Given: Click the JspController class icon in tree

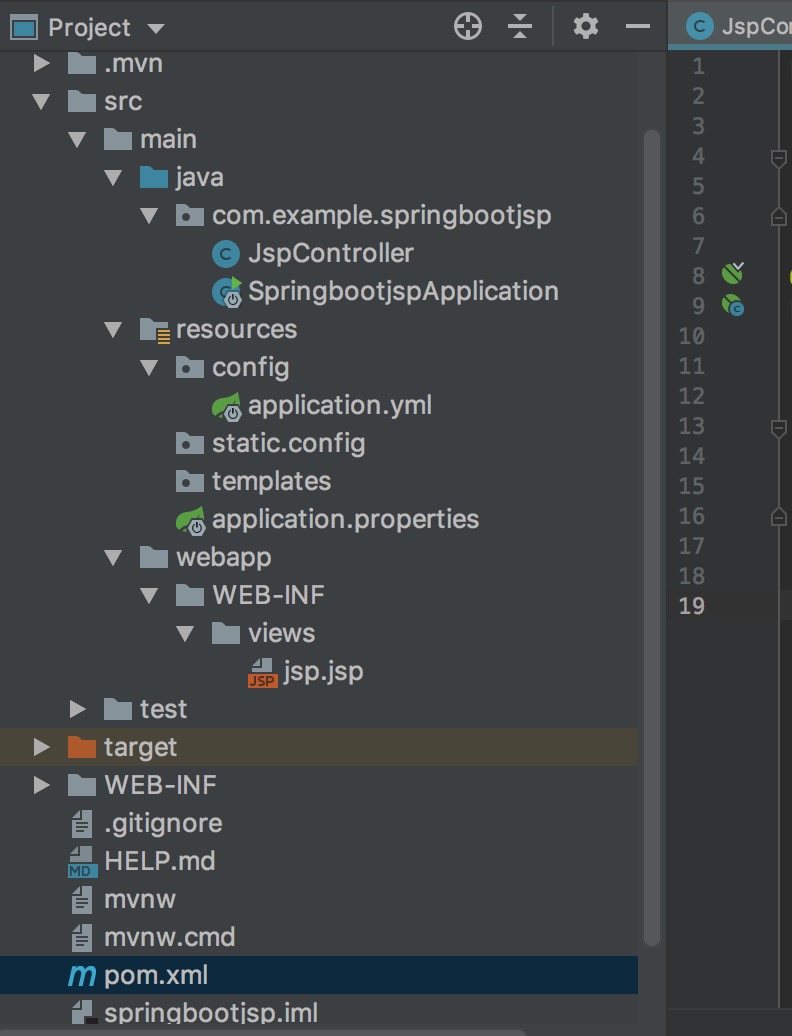Looking at the screenshot, I should 227,254.
